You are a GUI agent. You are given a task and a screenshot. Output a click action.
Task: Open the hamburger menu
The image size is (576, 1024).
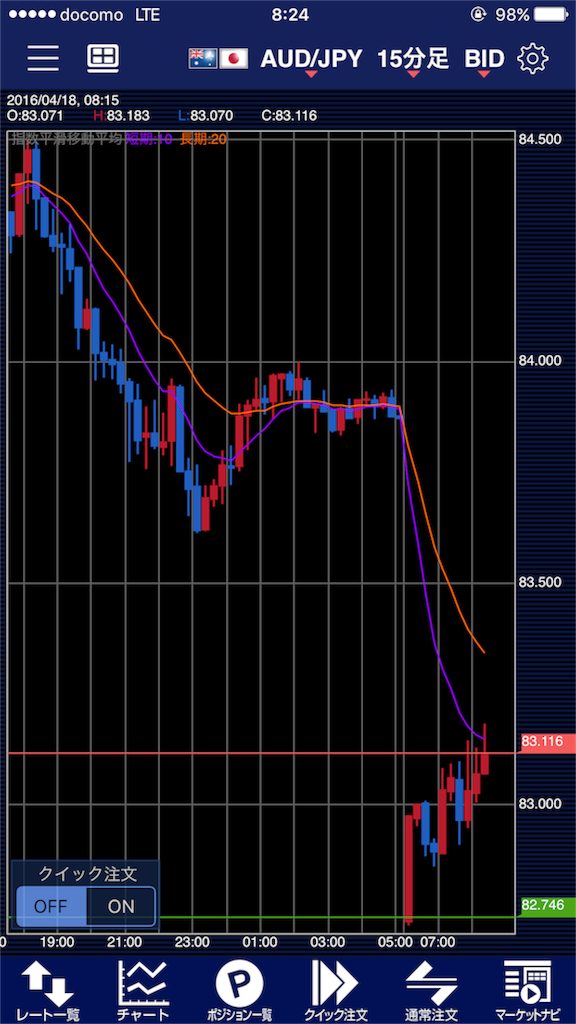tap(43, 59)
